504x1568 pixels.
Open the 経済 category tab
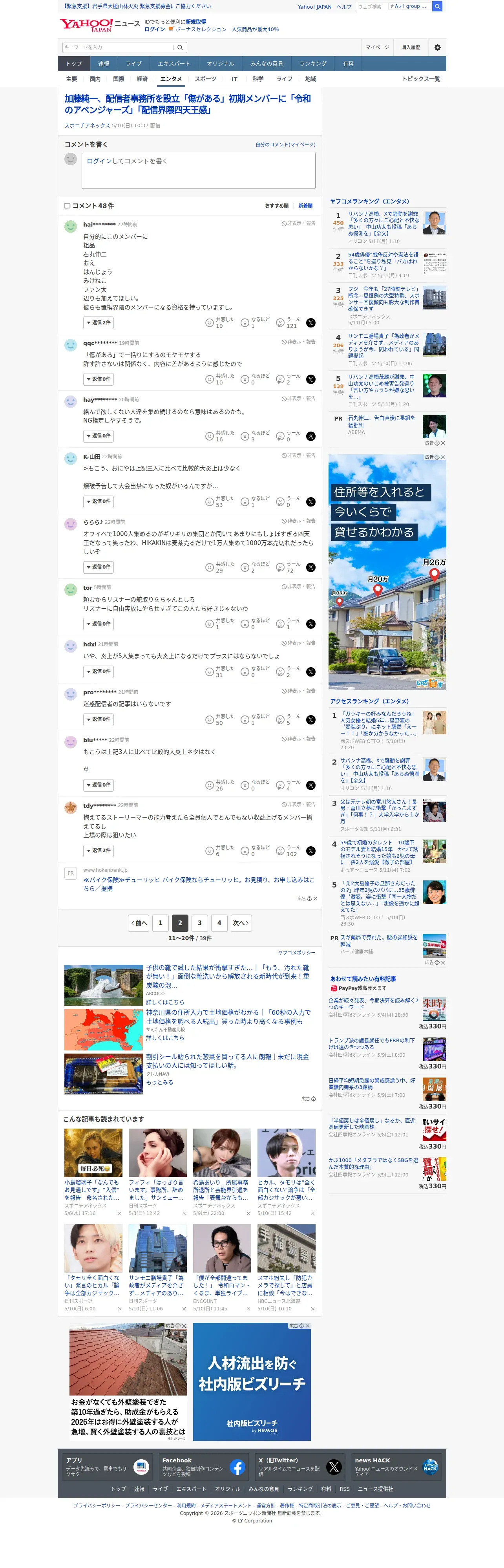tap(142, 79)
